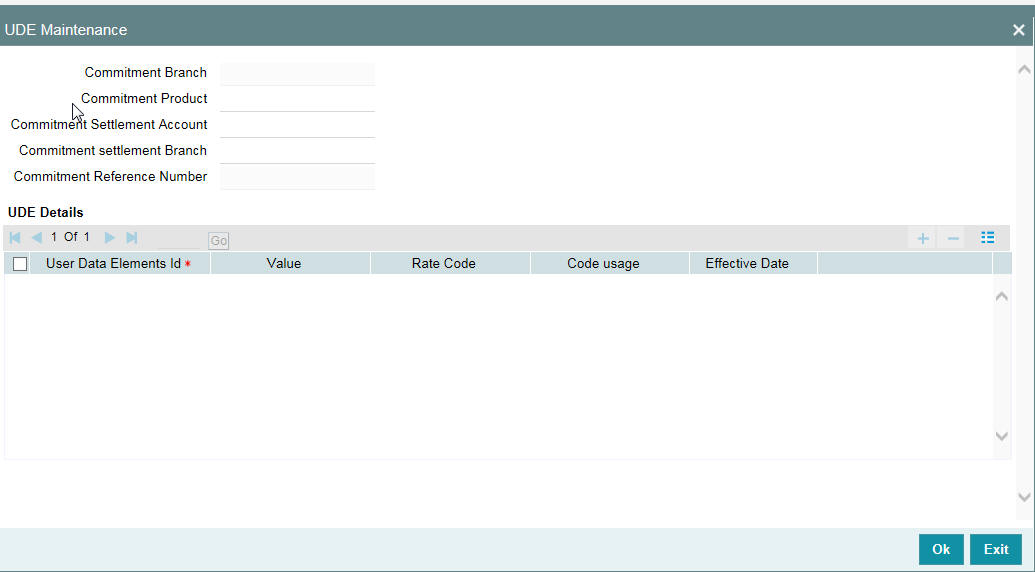Remove selected UDE row with minus icon
The image size is (1035, 572).
point(953,238)
